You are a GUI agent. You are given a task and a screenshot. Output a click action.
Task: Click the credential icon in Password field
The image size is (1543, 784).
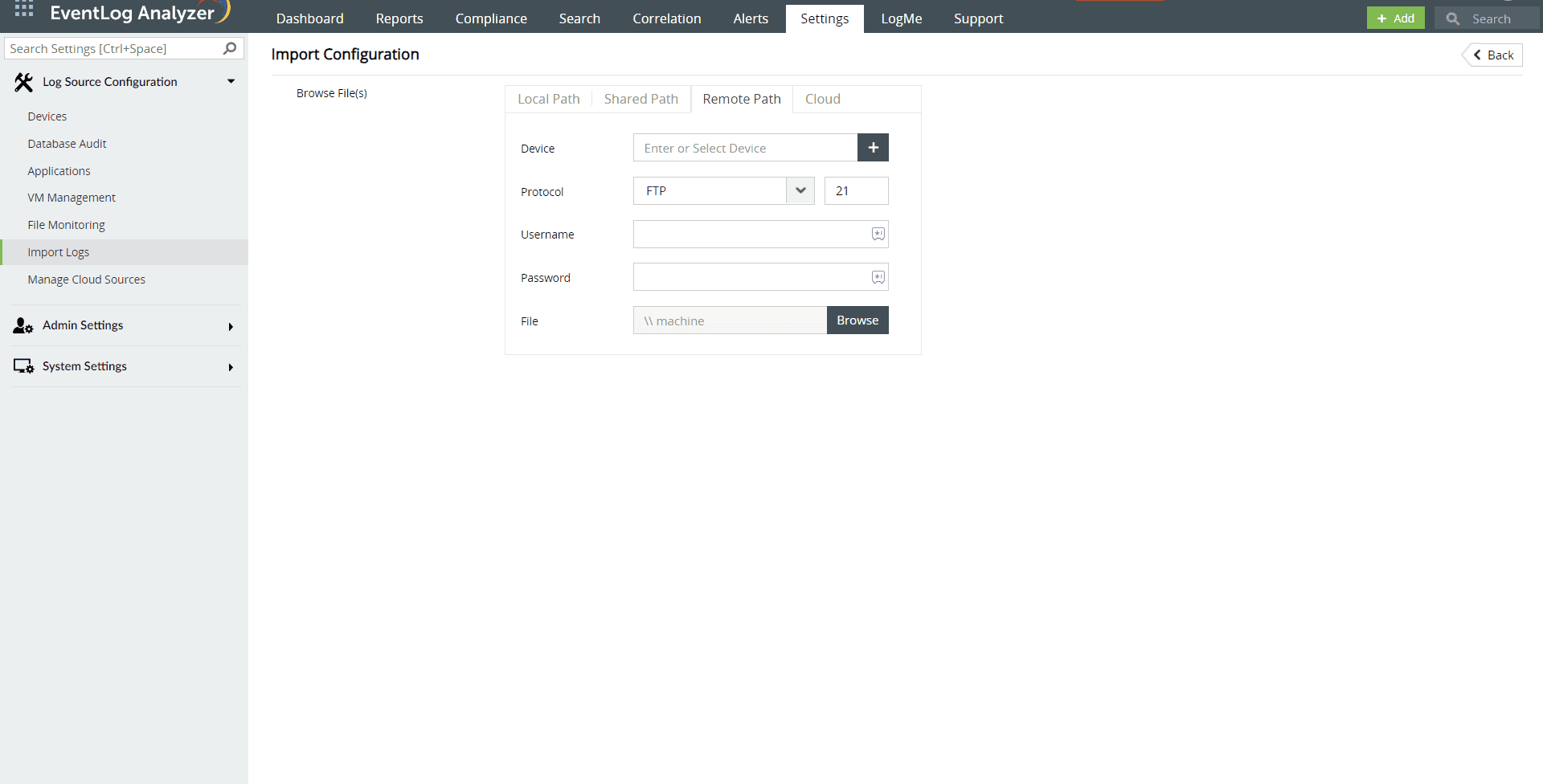[878, 277]
